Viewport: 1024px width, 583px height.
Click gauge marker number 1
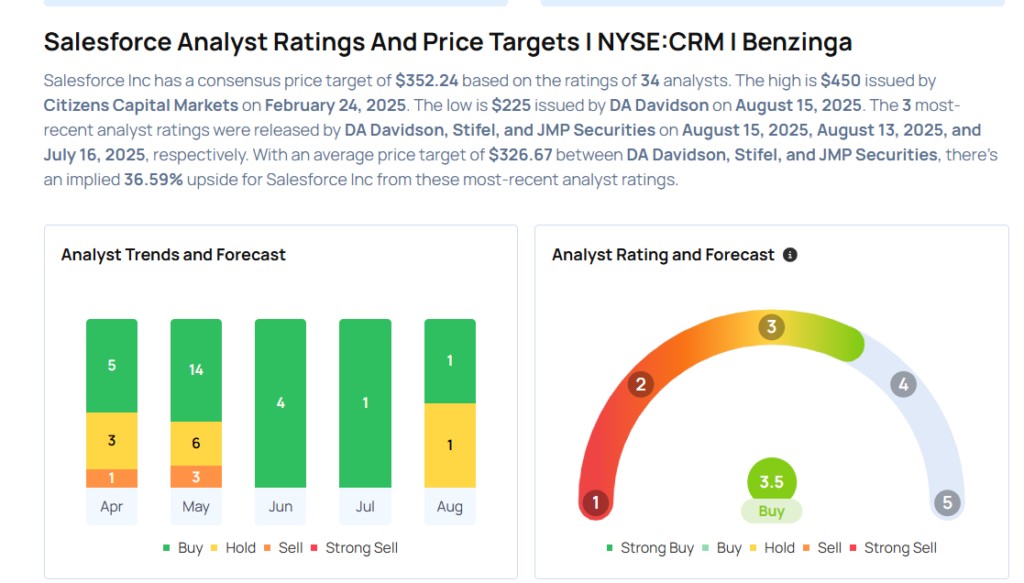point(596,502)
